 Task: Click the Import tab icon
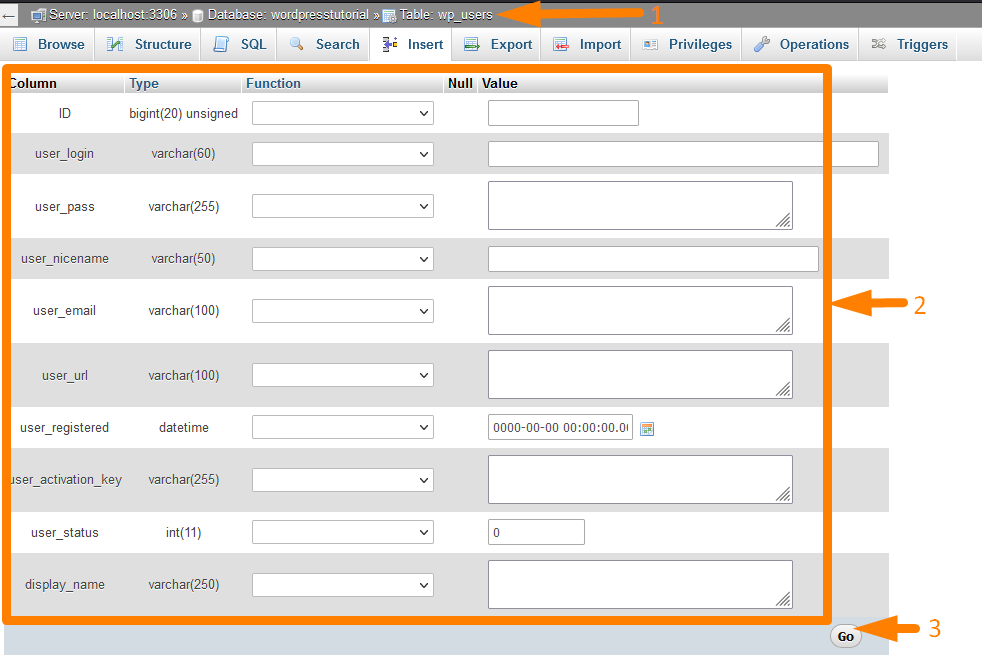point(561,44)
